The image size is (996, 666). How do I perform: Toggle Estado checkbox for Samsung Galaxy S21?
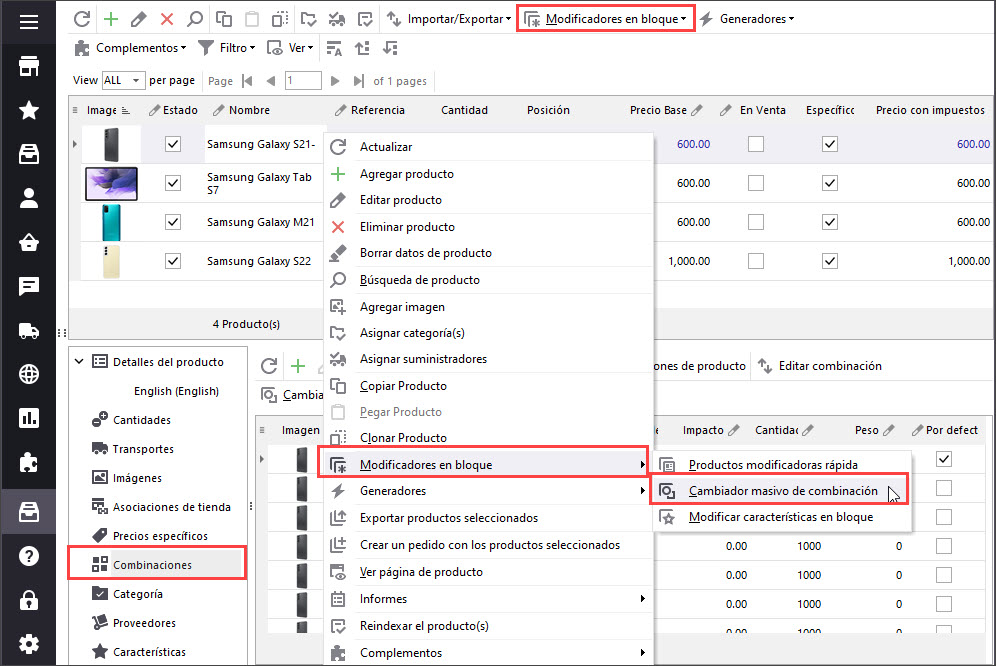[x=173, y=144]
